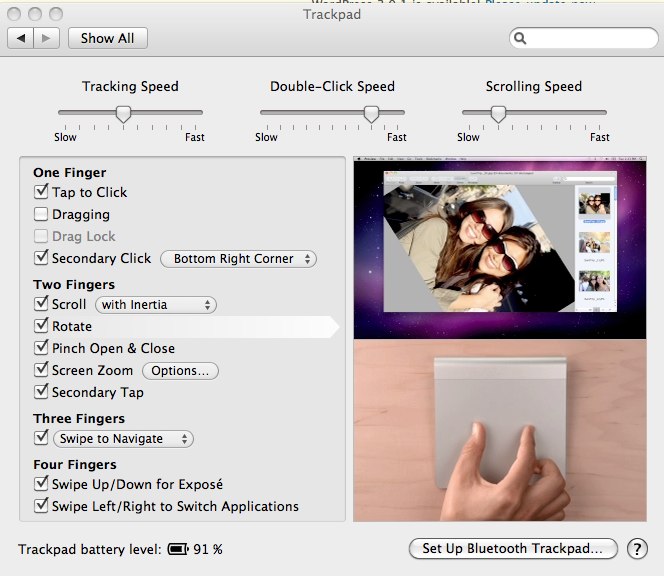Toggle Swipe Left/Right to Switch Applications
The image size is (664, 576).
[x=41, y=506]
